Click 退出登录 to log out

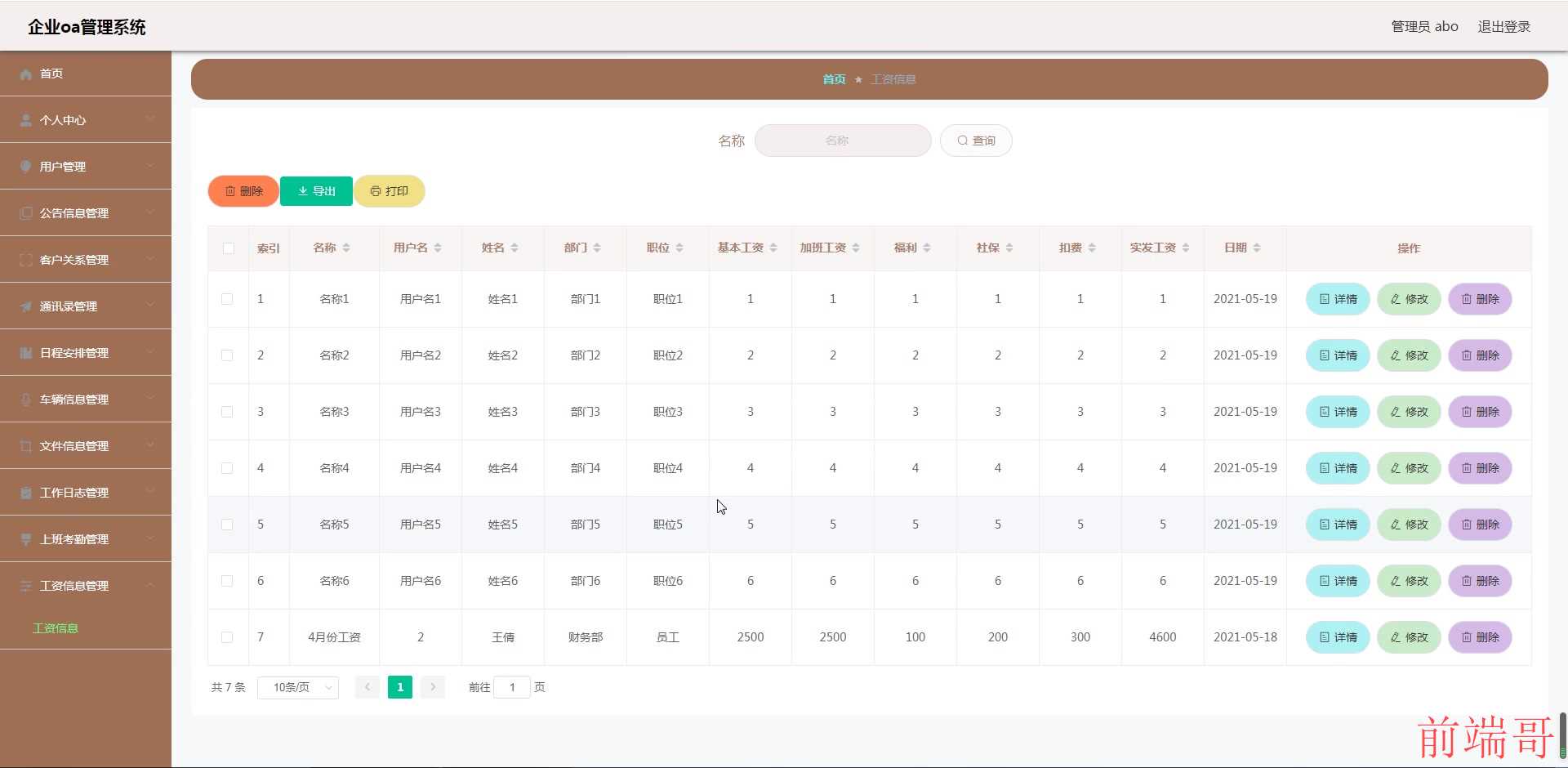(1503, 26)
